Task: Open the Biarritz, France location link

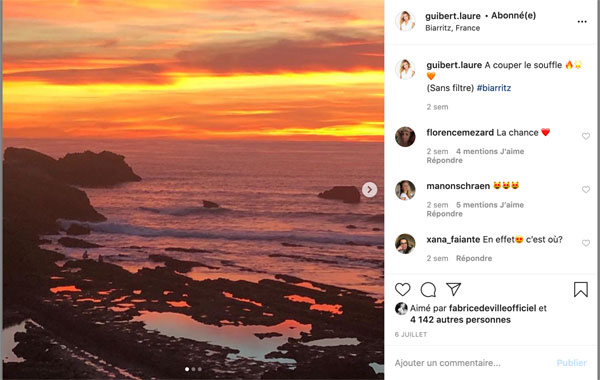Action: 452,28
